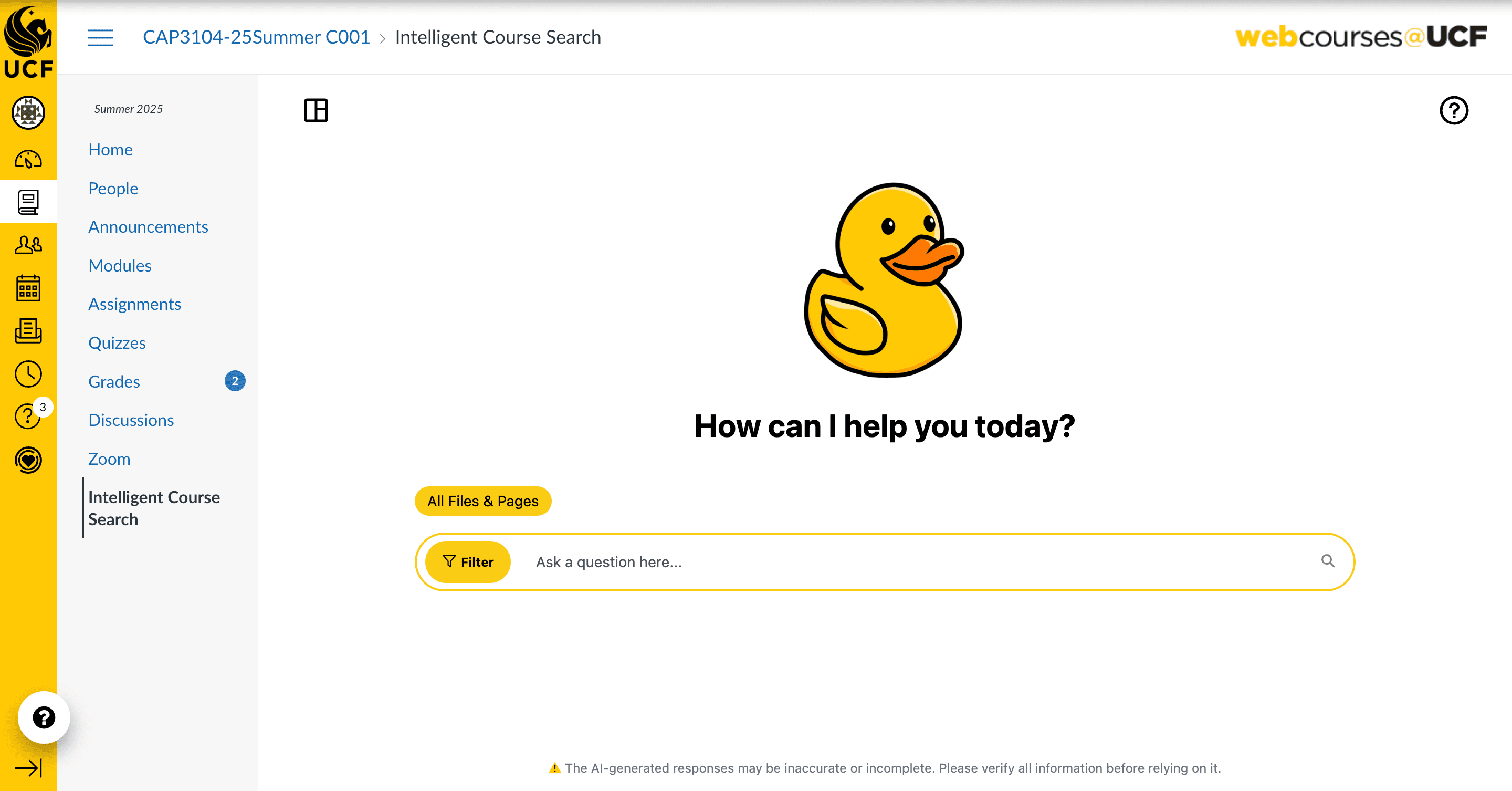The height and width of the screenshot is (791, 1512).
Task: Click the Announcements link
Action: pyautogui.click(x=148, y=226)
